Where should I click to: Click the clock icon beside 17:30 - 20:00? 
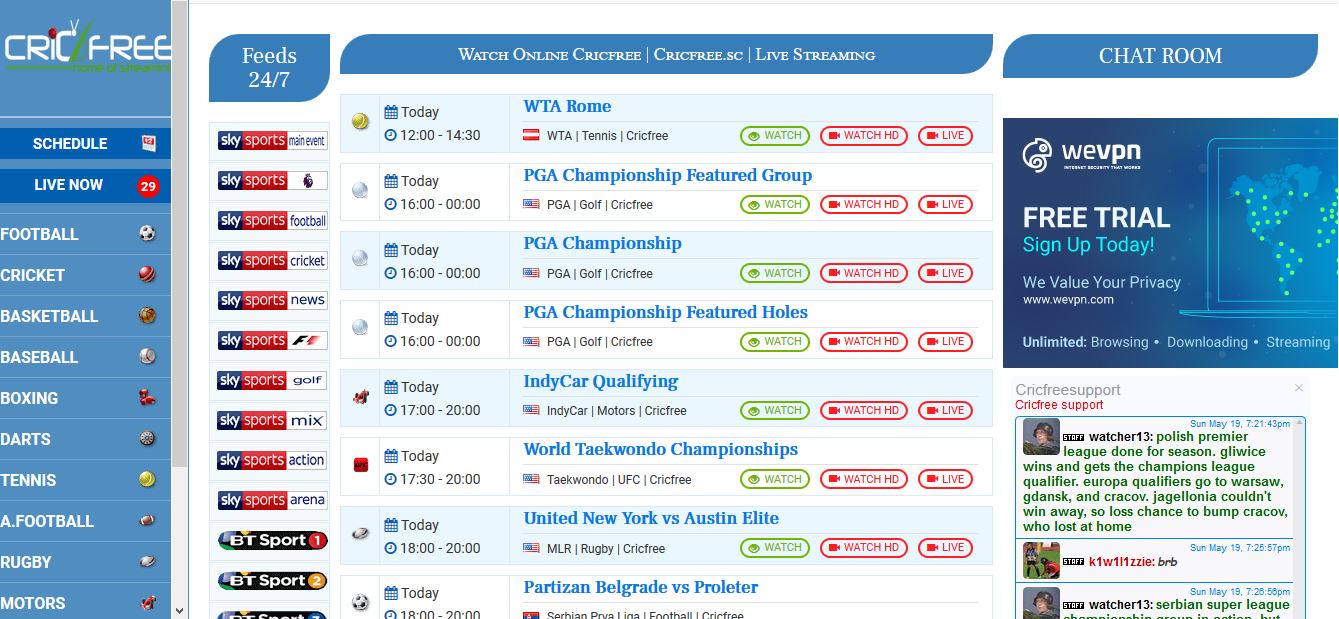(391, 479)
